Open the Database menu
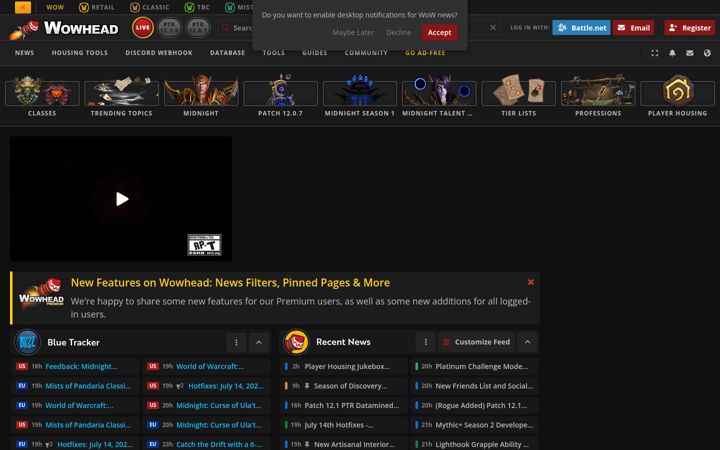This screenshot has width=720, height=450. click(x=227, y=53)
